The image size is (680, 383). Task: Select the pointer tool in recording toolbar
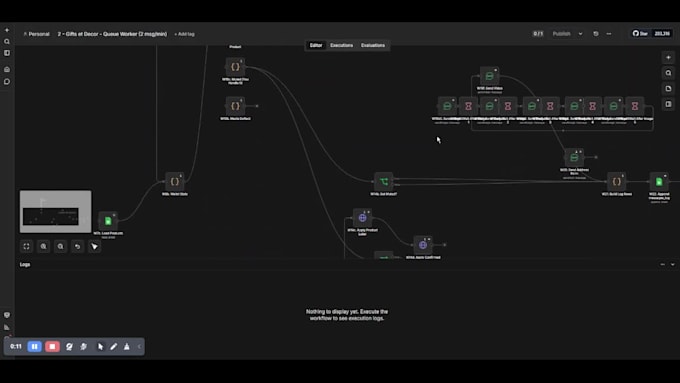[100, 347]
